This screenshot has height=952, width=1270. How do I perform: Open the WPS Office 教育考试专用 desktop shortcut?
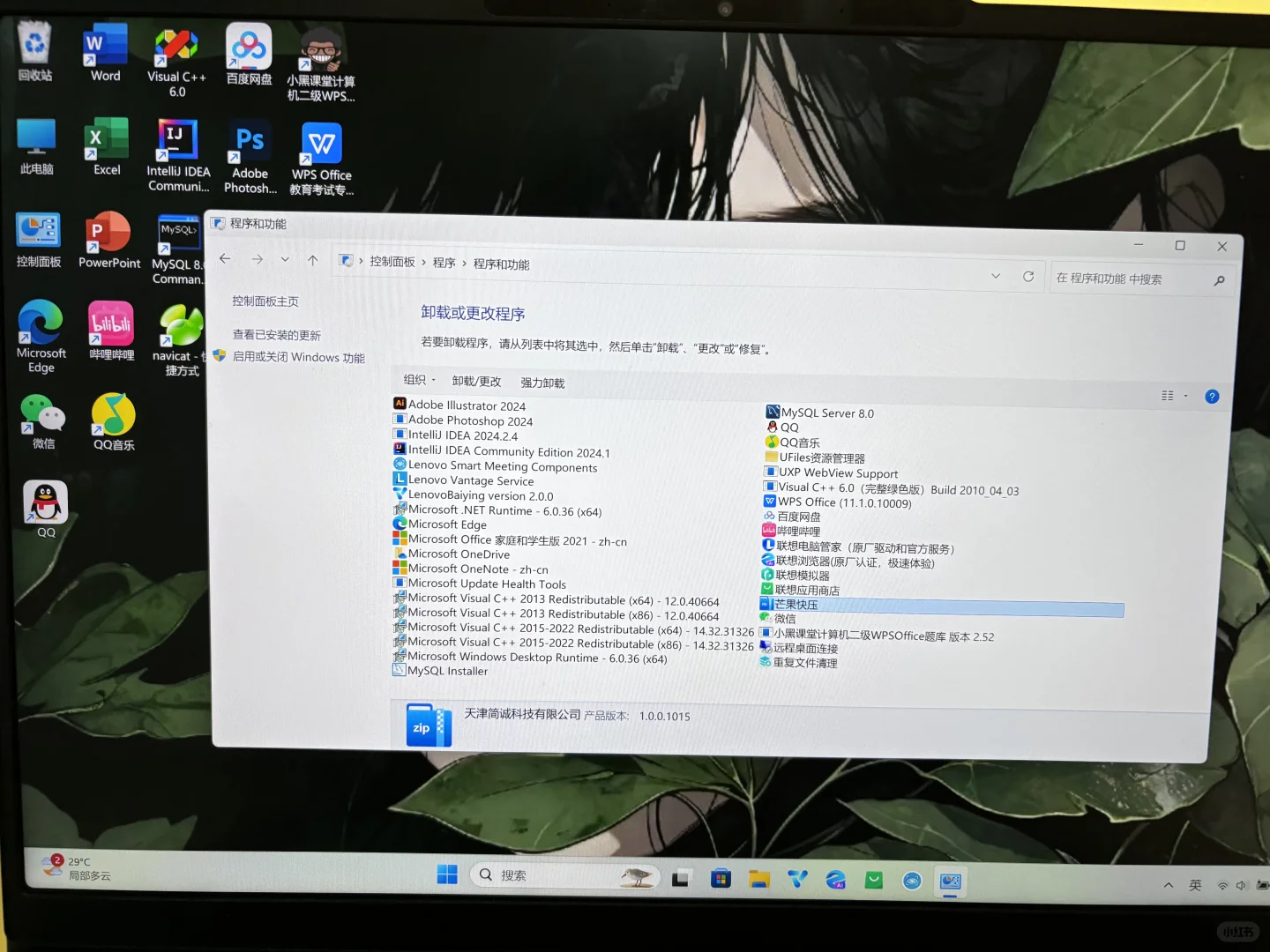322,159
